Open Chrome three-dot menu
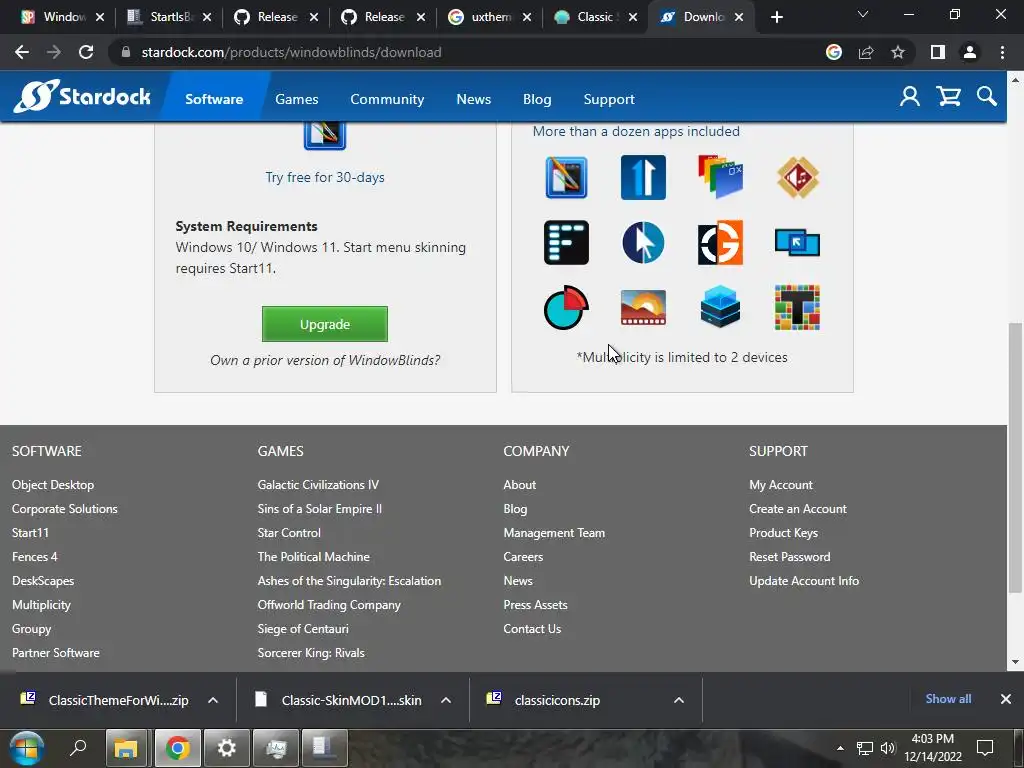The width and height of the screenshot is (1024, 768). (1002, 52)
